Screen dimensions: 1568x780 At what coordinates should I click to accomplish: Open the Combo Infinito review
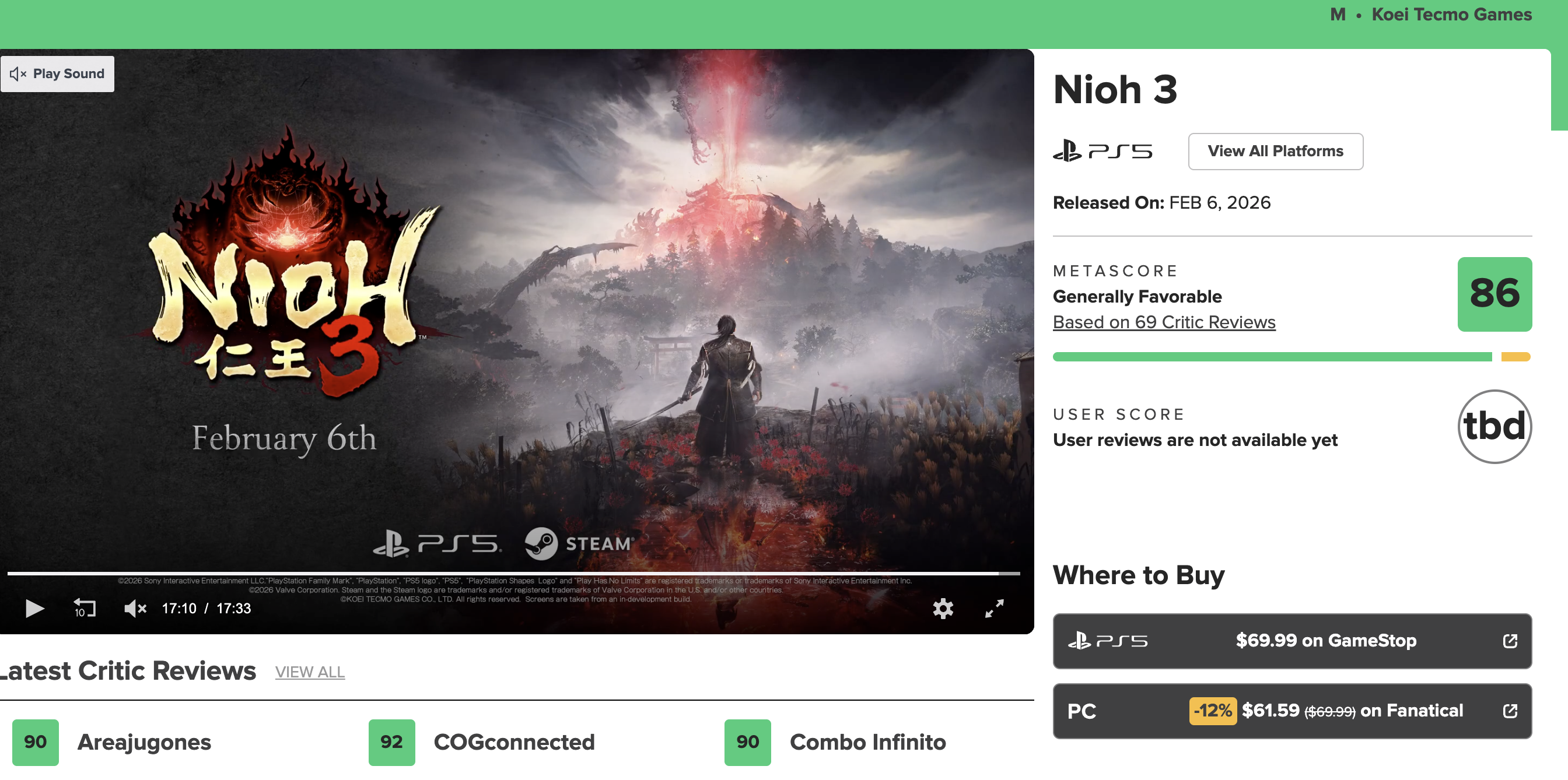point(867,742)
